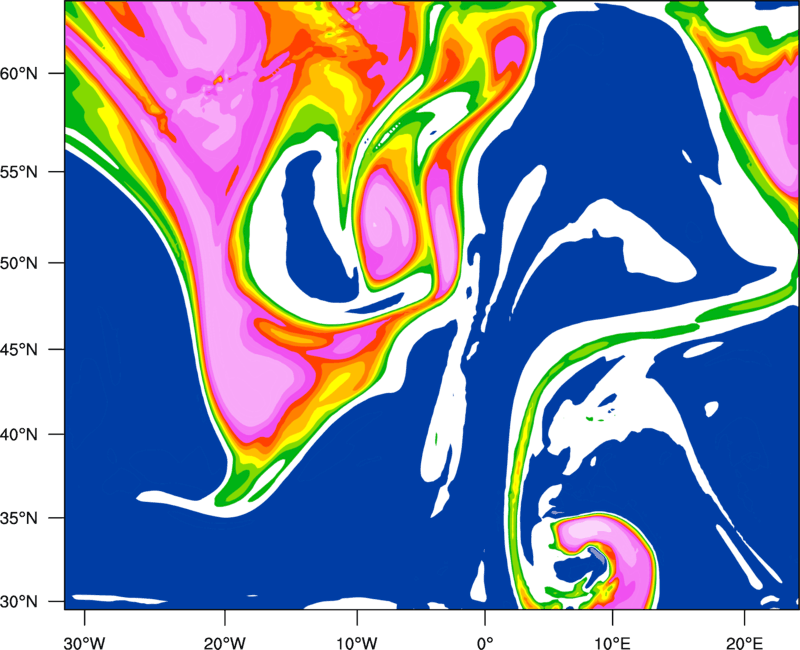This screenshot has height=650, width=800.
Task: Click the 20°E longitude label
Action: point(744,643)
